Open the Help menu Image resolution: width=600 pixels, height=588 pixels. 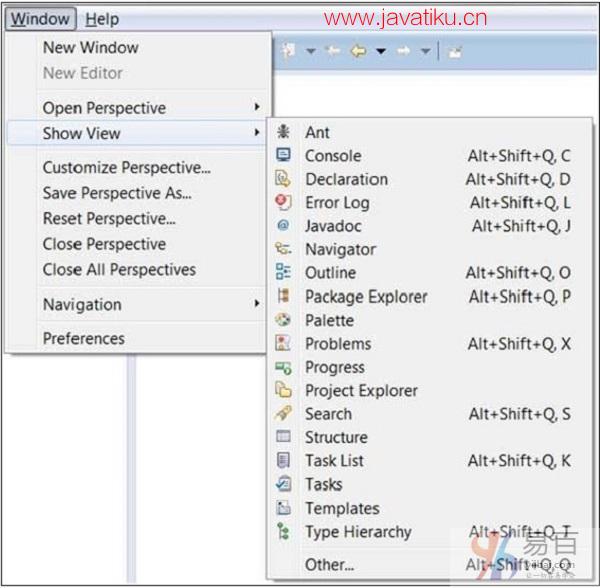tap(102, 19)
